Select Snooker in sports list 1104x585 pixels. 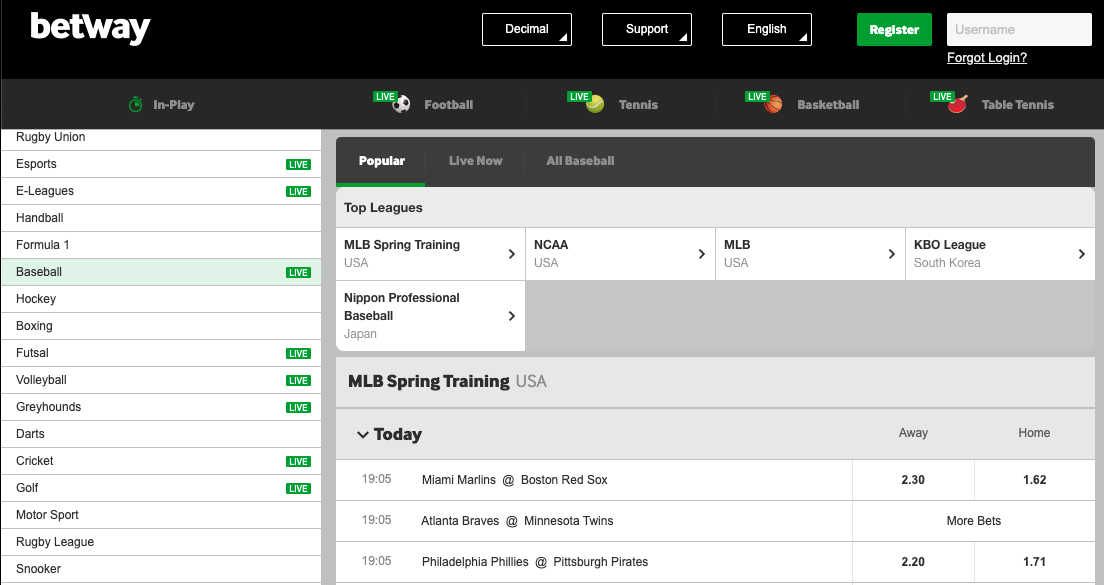tap(161, 569)
